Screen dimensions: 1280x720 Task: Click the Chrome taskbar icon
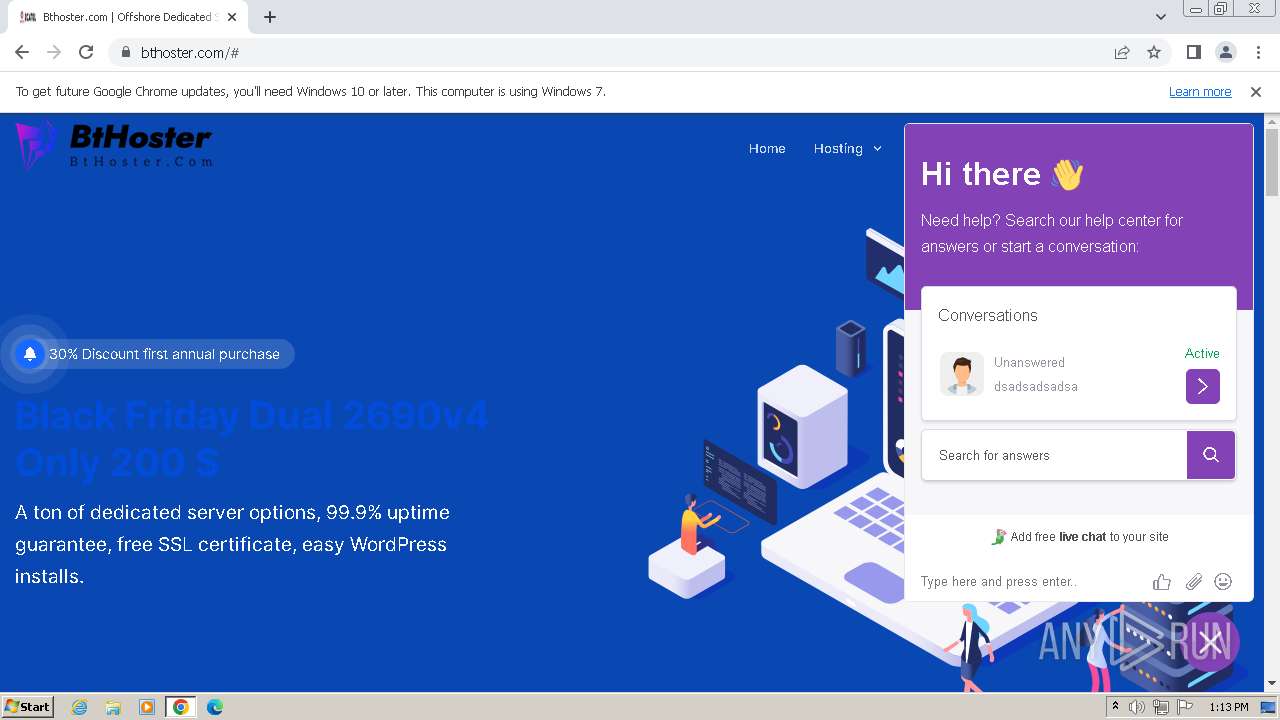[x=181, y=707]
